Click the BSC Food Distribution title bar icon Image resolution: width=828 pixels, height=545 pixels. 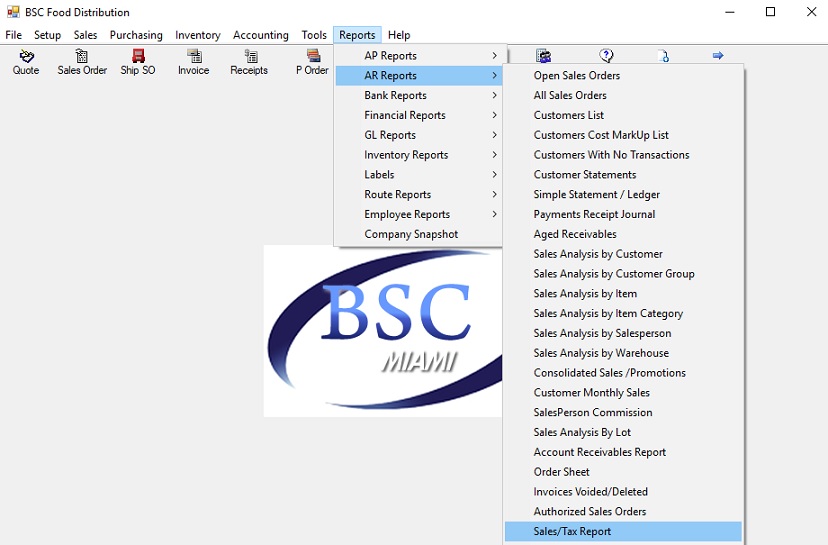coord(13,12)
